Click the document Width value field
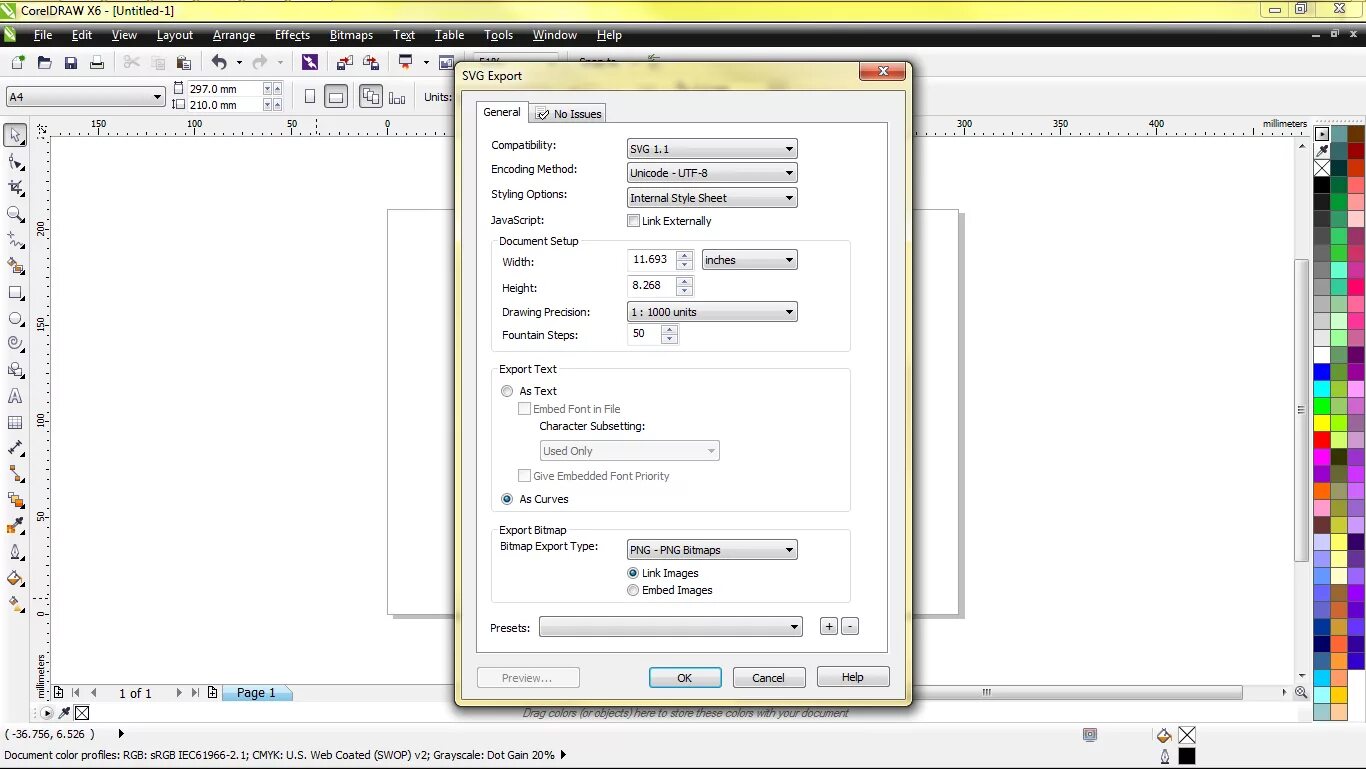1366x769 pixels. (x=651, y=260)
